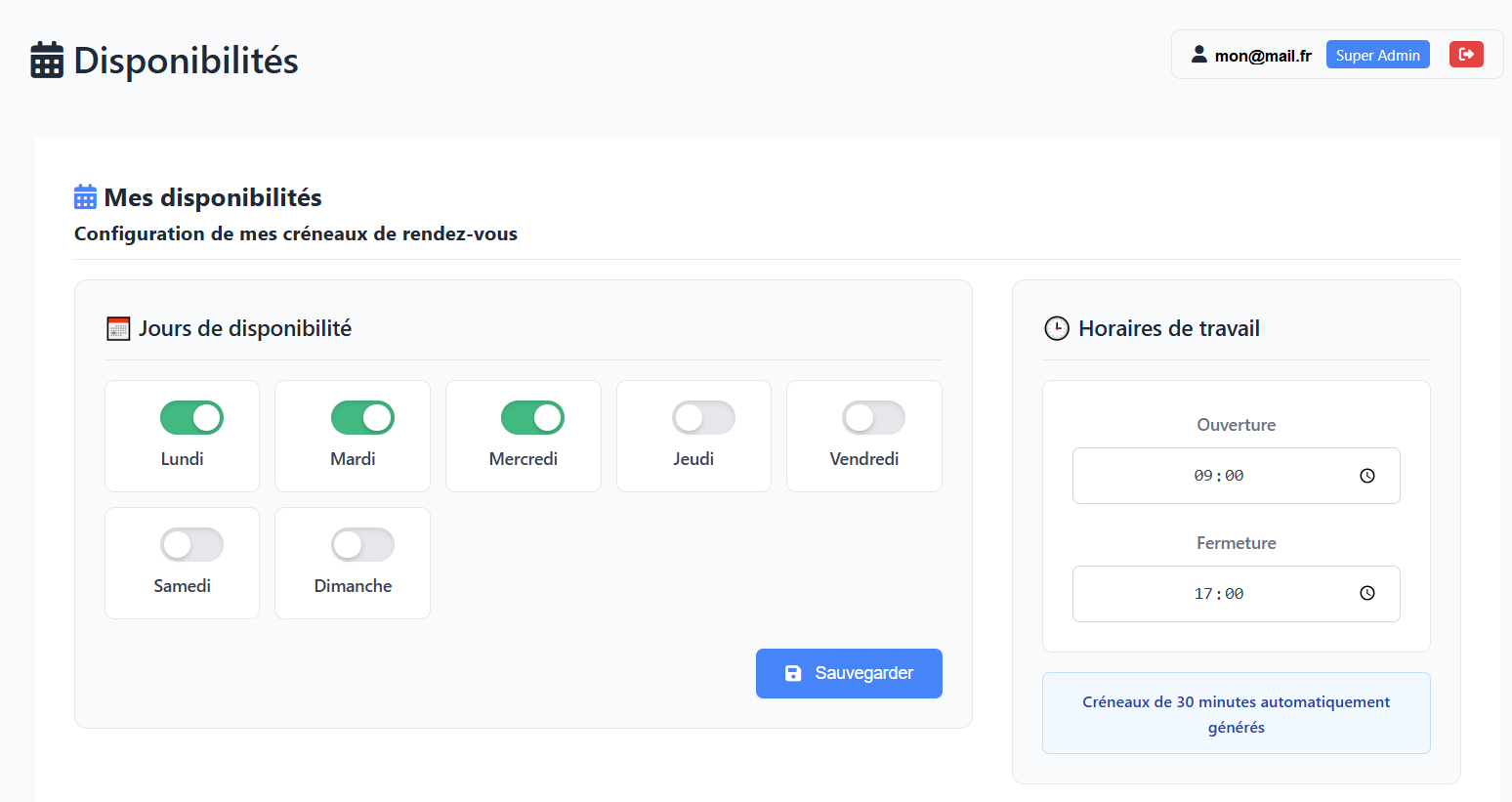This screenshot has height=802, width=1512.
Task: Click the Ouverture time field showing 09:00
Action: tap(1236, 476)
